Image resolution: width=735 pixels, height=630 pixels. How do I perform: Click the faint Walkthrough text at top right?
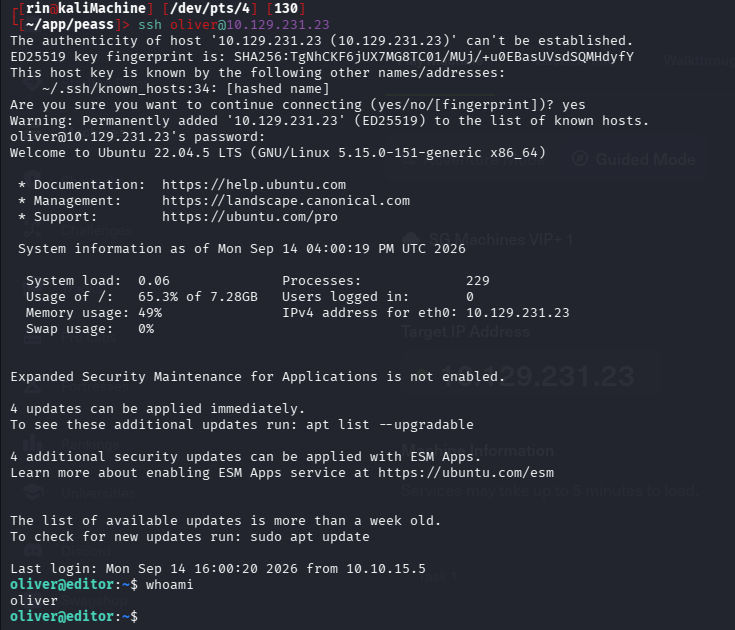(699, 60)
